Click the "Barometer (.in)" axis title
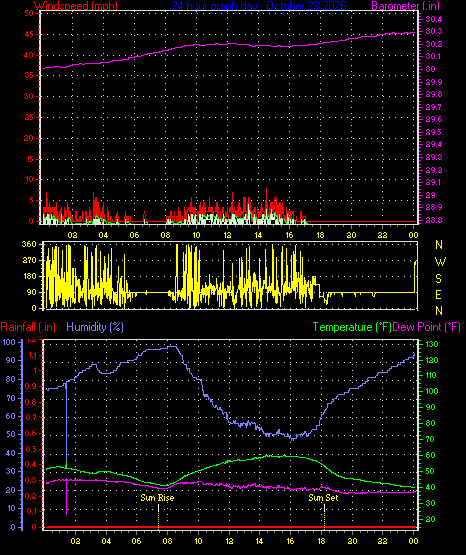The image size is (466, 555). click(x=405, y=5)
